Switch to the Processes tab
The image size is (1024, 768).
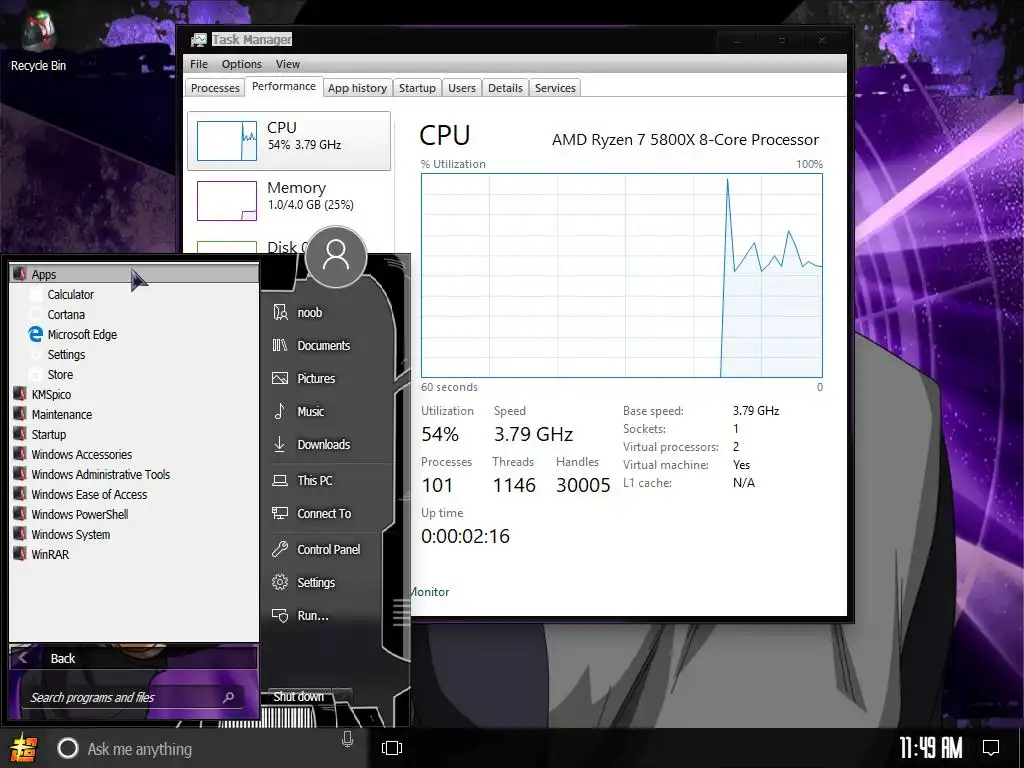pos(215,88)
